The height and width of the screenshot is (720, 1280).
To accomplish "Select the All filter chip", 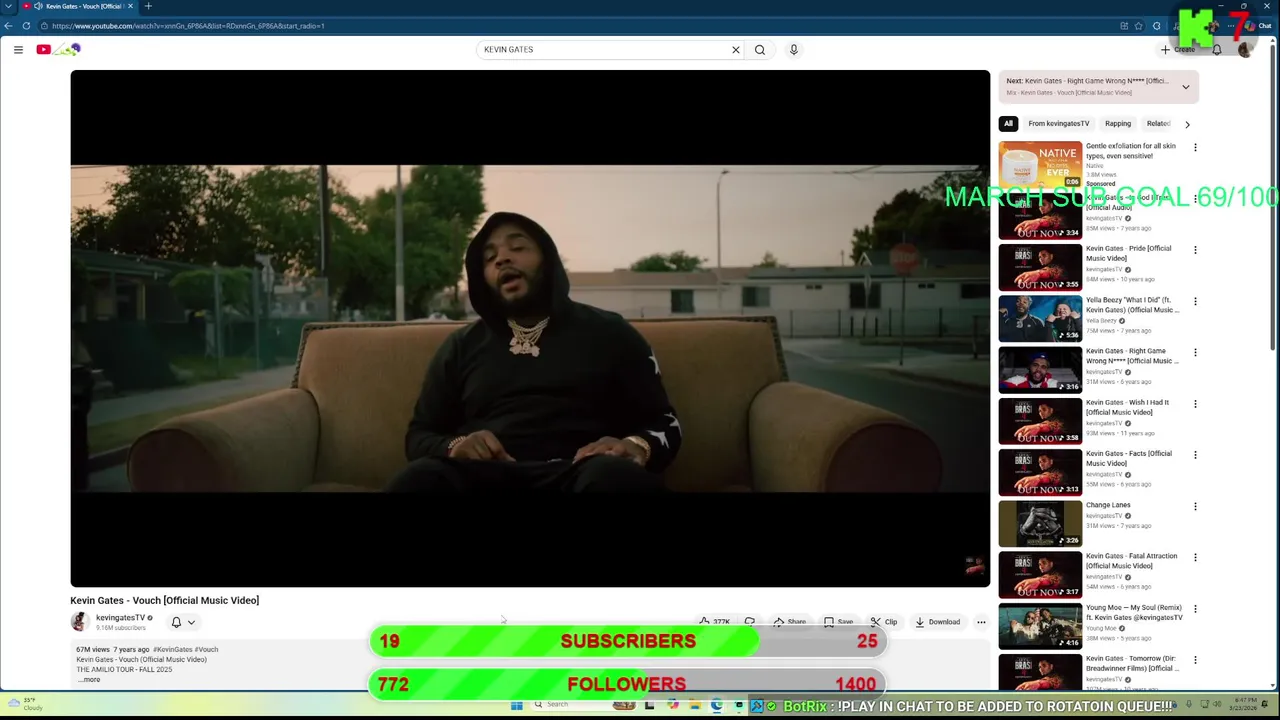I will [1008, 124].
